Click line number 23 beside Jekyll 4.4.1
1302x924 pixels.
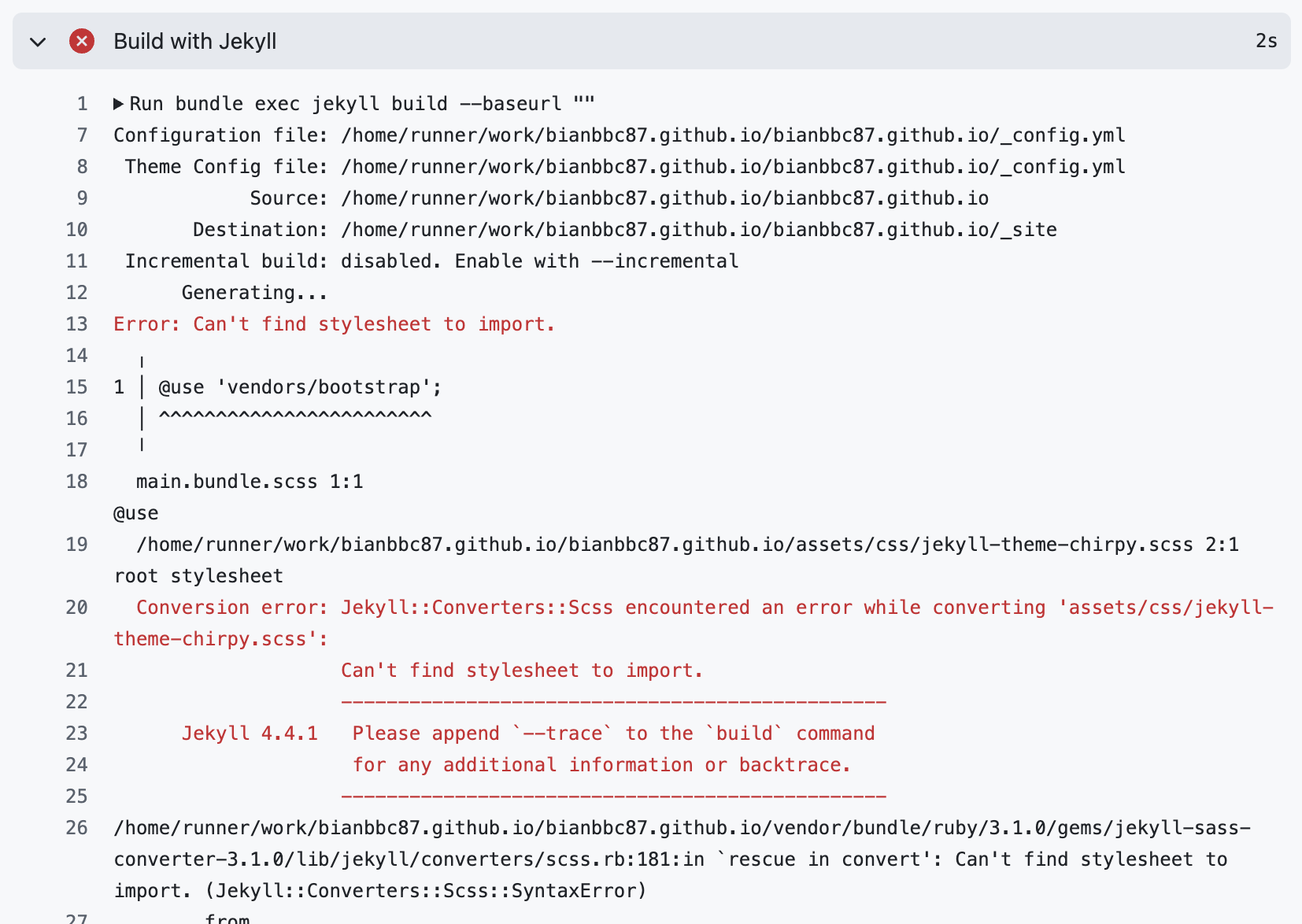coord(76,734)
